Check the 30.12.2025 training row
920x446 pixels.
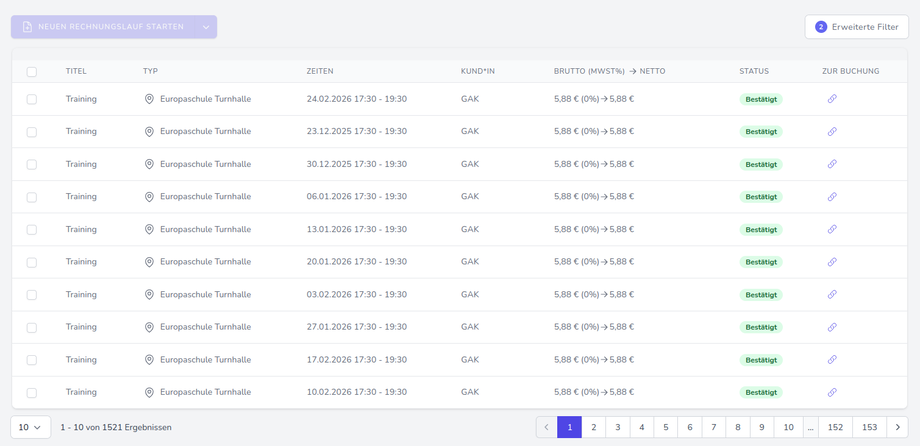click(x=32, y=164)
